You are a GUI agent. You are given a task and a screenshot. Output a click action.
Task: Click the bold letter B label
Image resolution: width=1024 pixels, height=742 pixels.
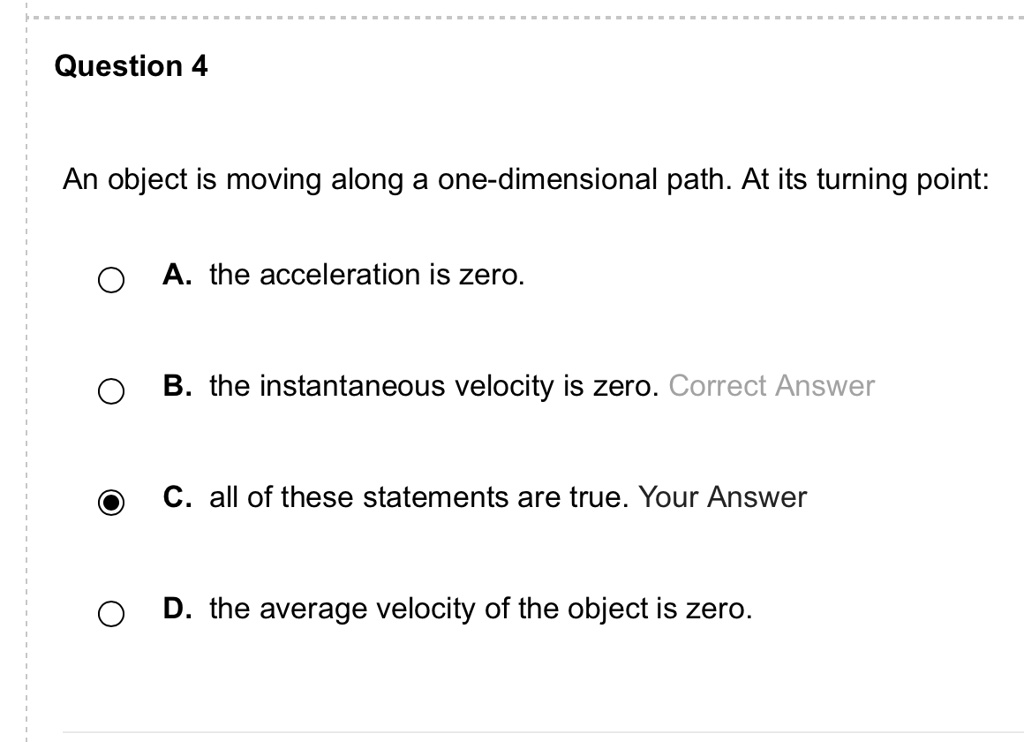click(176, 386)
